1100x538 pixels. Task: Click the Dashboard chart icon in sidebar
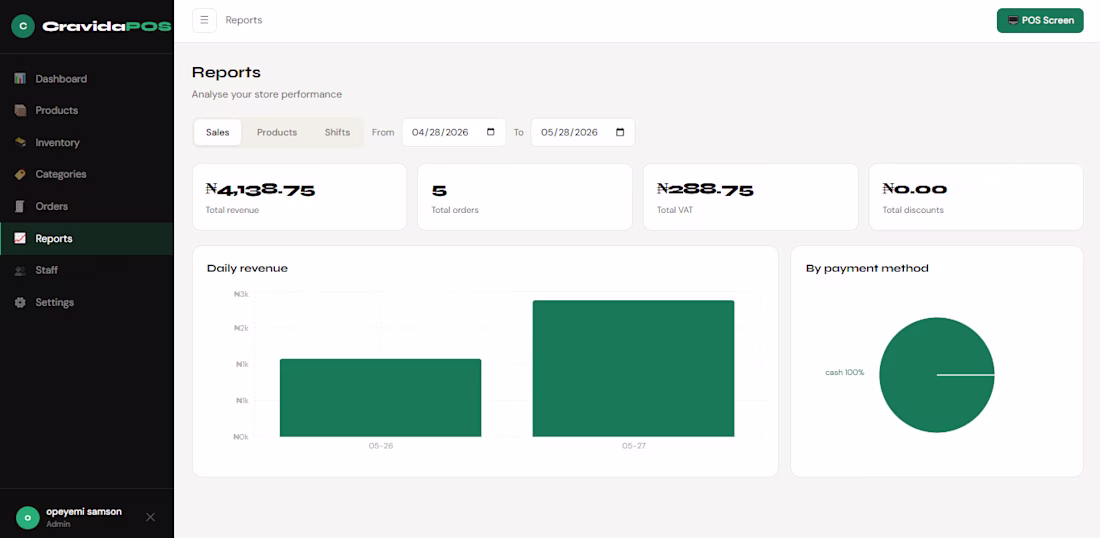20,79
